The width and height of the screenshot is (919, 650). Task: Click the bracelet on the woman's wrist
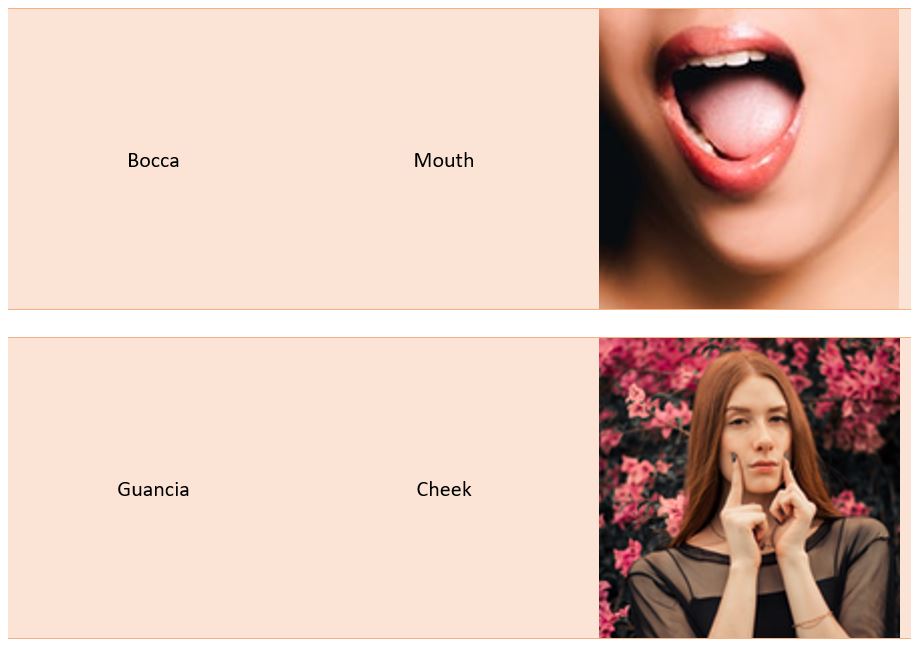[x=814, y=620]
